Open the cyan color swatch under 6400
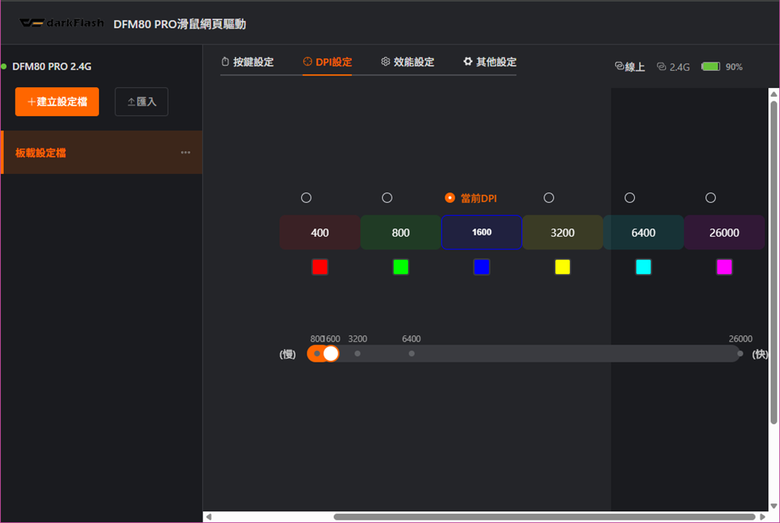Image resolution: width=780 pixels, height=523 pixels. pyautogui.click(x=643, y=267)
